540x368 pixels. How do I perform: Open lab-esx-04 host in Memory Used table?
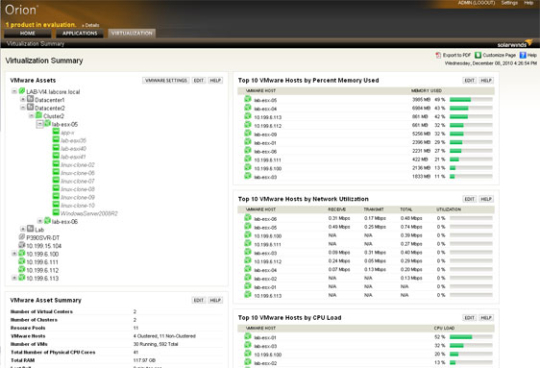(265, 109)
